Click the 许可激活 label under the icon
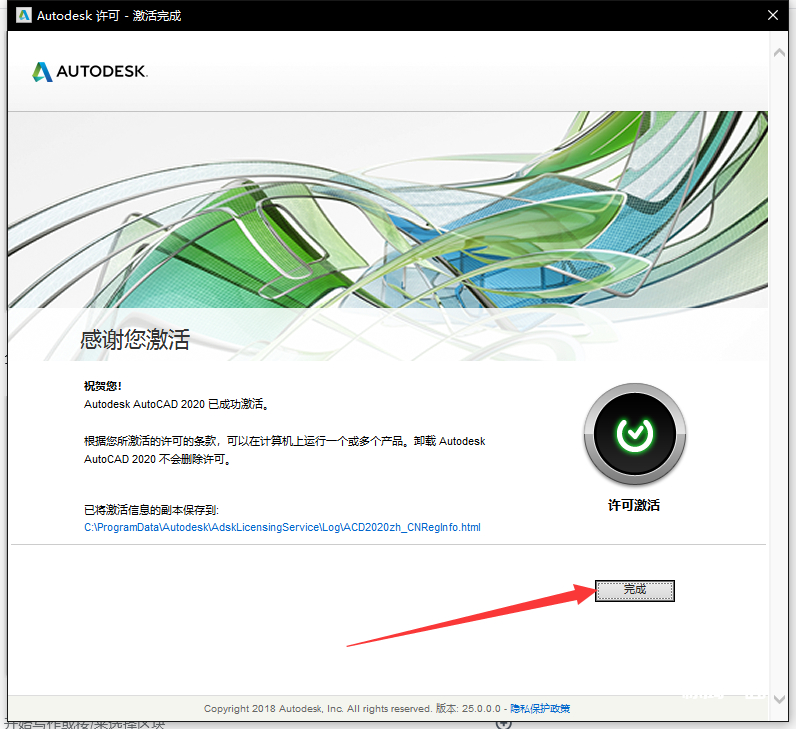796x729 pixels. (x=634, y=505)
